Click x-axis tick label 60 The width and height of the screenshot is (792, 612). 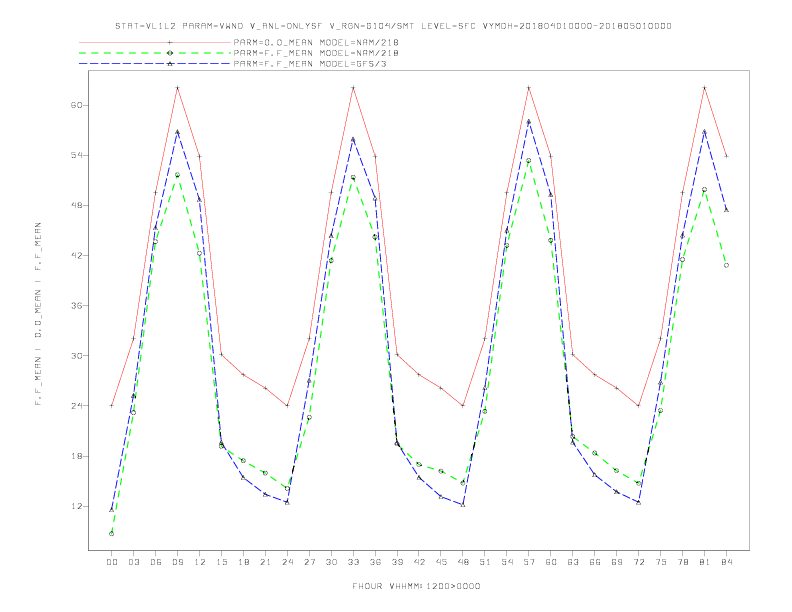(551, 562)
